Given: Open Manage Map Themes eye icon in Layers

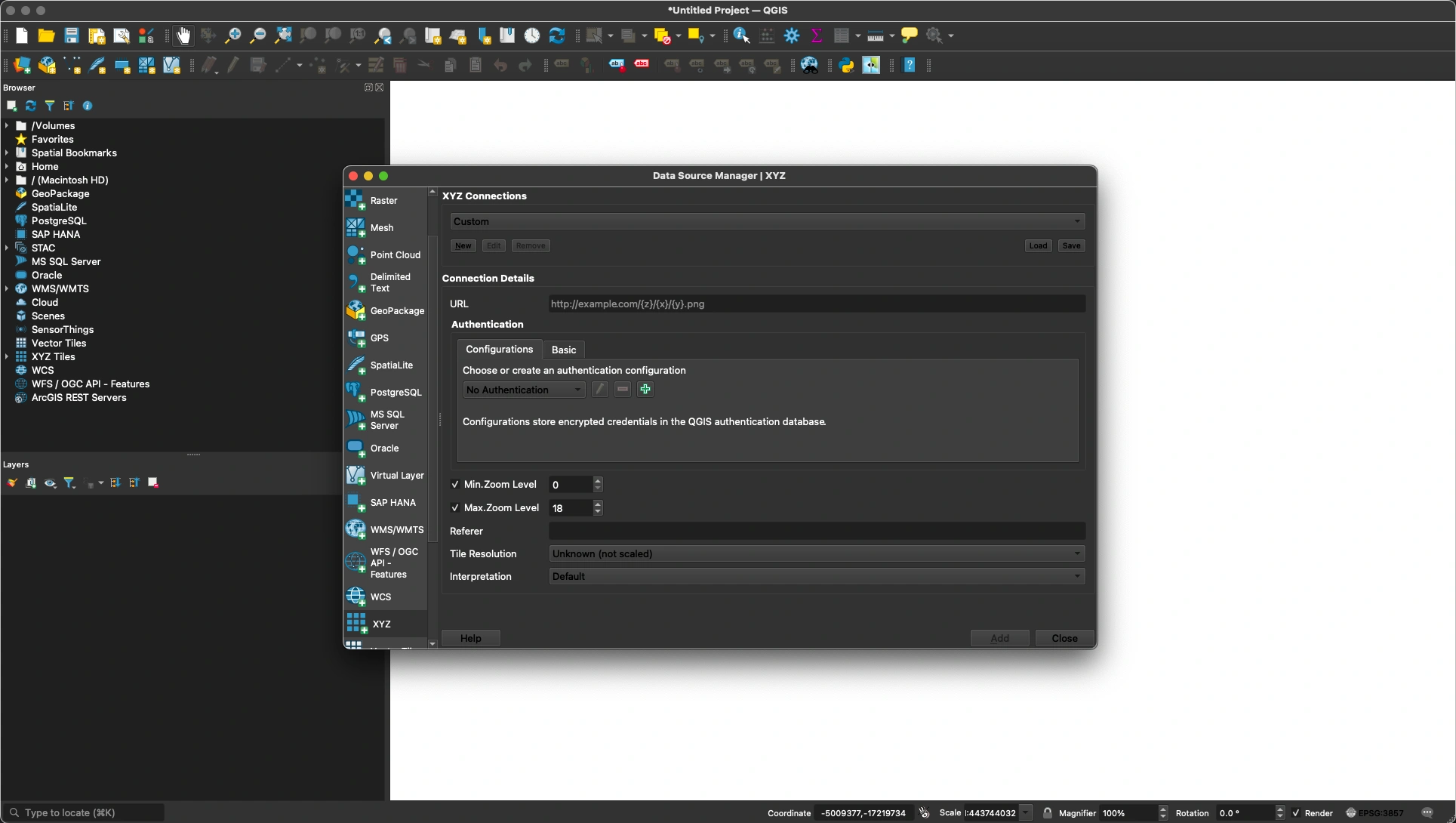Looking at the screenshot, I should [51, 482].
